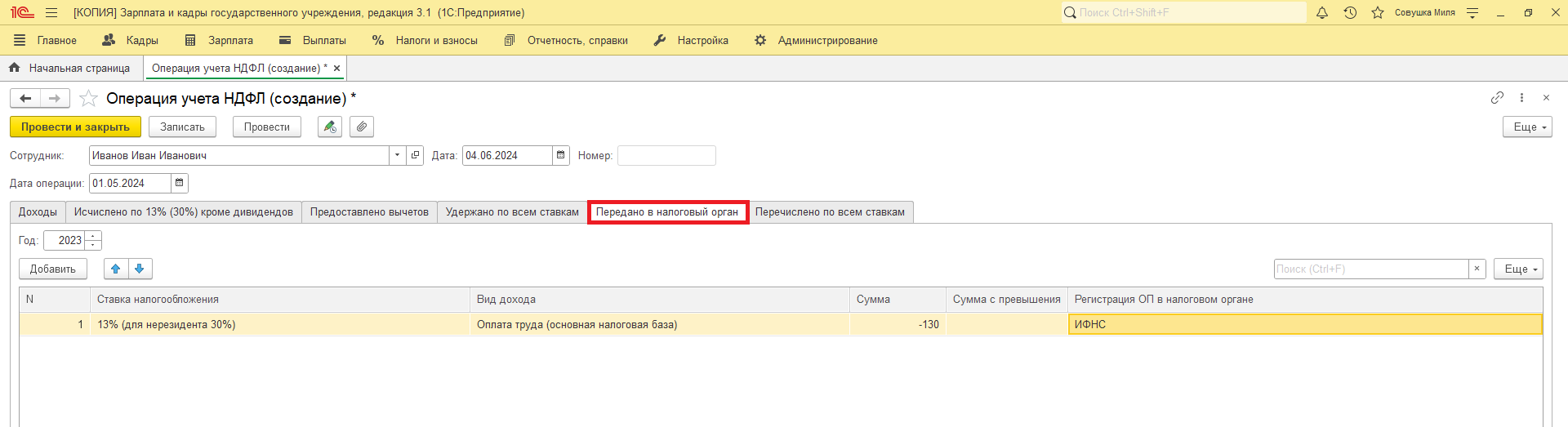Viewport: 1568px width, 427px height.
Task: Click the Дата операции input field
Action: [130, 184]
